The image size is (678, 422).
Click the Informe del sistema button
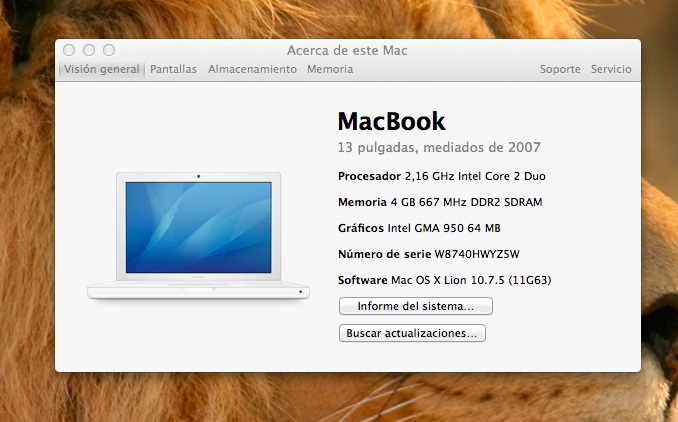click(416, 306)
